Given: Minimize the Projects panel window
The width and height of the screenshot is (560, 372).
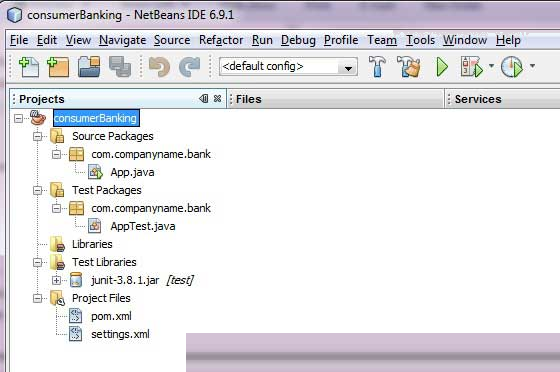Looking at the screenshot, I should tap(204, 99).
